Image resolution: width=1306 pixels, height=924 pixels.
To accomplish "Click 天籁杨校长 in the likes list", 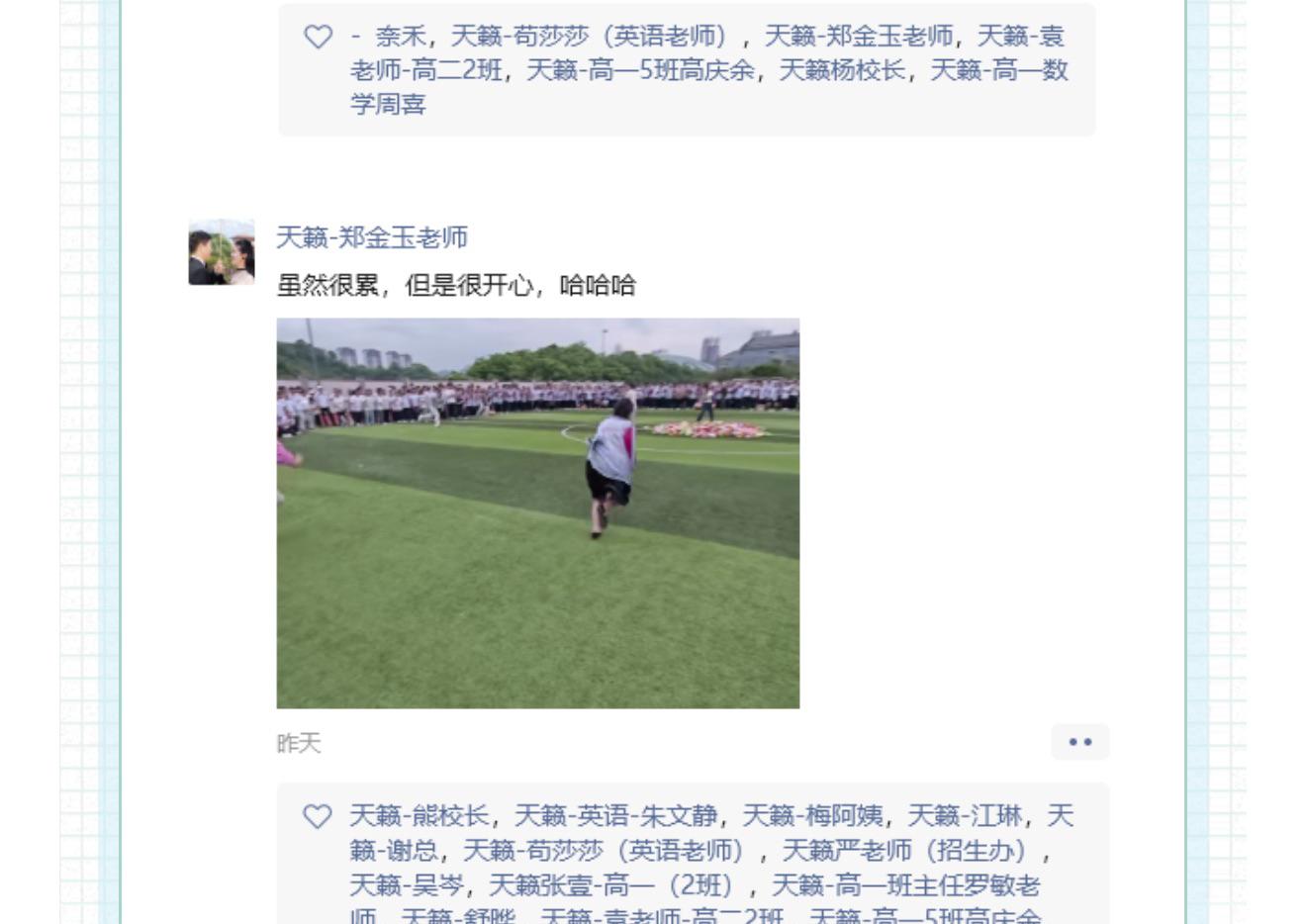I will (x=842, y=70).
